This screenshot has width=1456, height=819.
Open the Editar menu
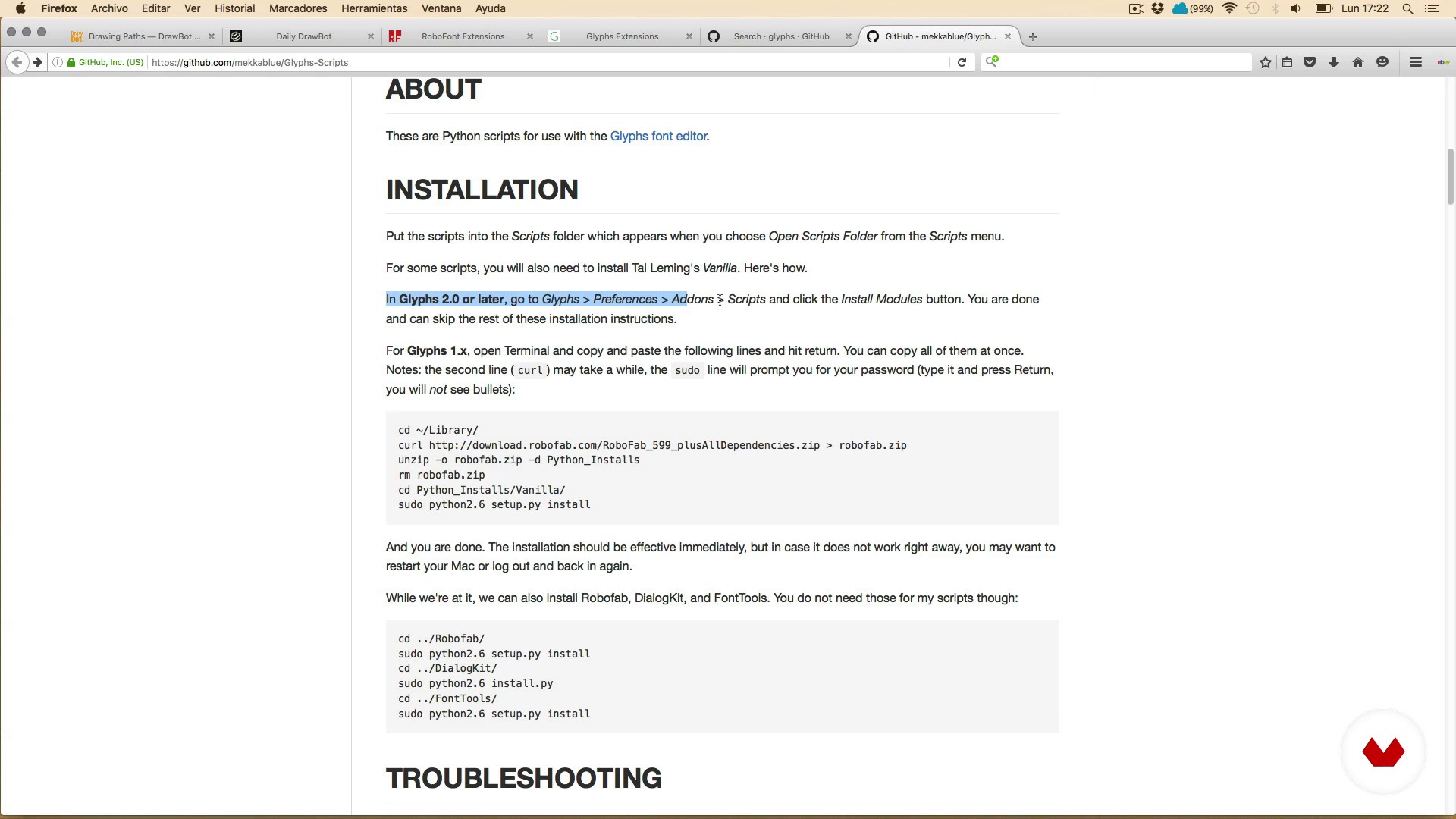[155, 8]
